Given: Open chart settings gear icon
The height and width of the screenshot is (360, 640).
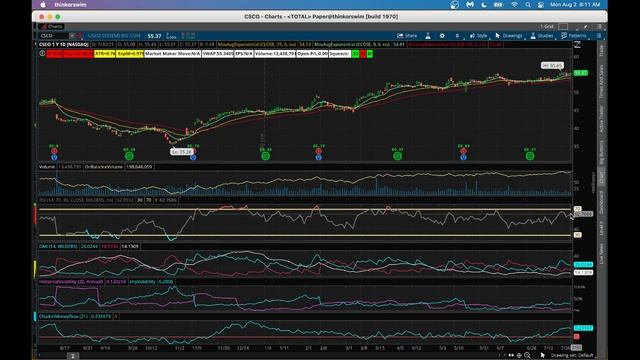Looking at the screenshot, I should 442,36.
